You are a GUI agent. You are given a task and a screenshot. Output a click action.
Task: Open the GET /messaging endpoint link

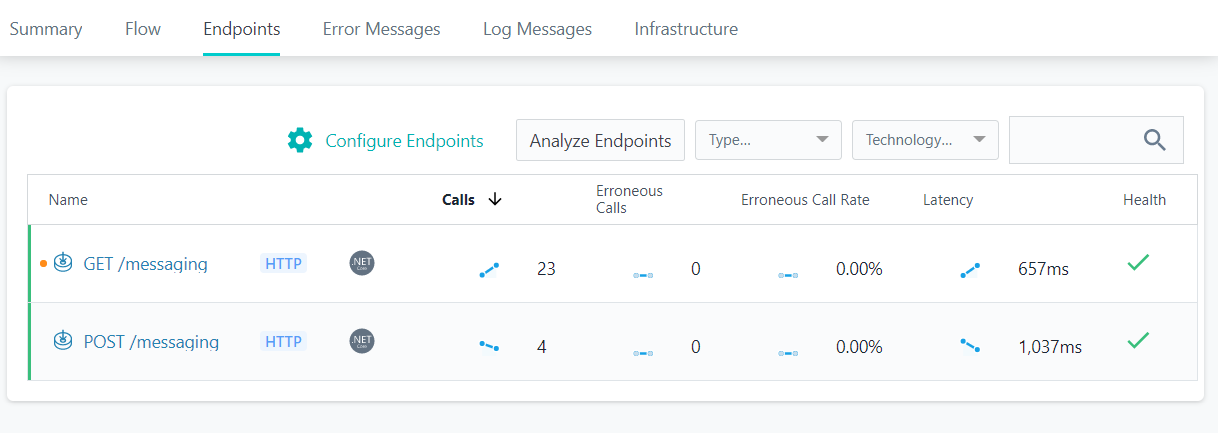pos(145,264)
